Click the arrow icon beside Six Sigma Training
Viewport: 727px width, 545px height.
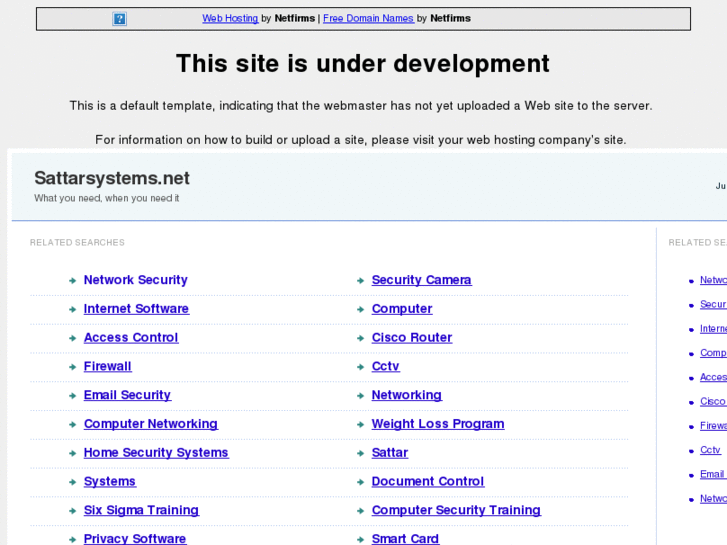pos(72,511)
